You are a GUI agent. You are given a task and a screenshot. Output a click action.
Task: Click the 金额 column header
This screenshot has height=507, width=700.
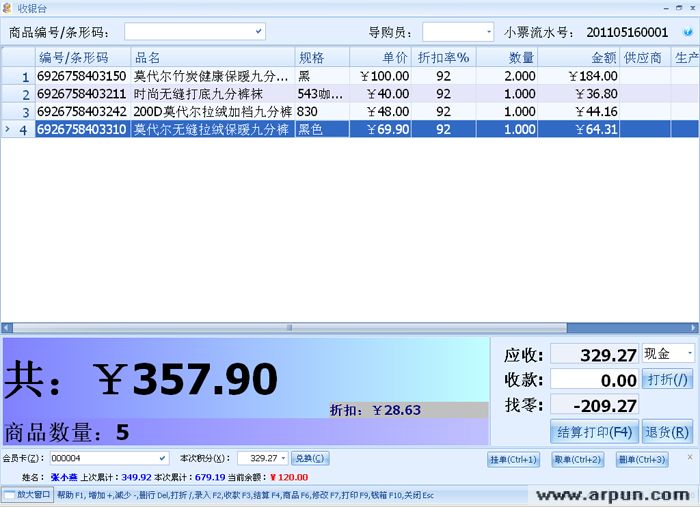(579, 57)
